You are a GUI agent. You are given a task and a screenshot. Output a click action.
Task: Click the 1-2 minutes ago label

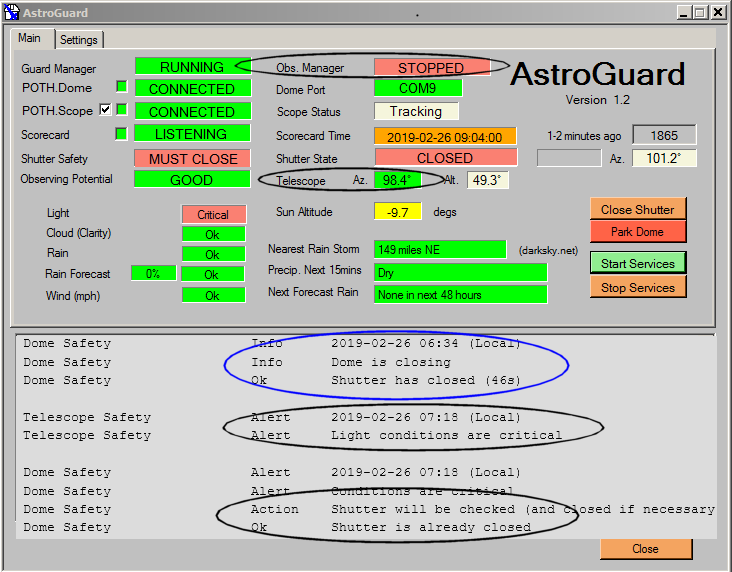click(584, 136)
